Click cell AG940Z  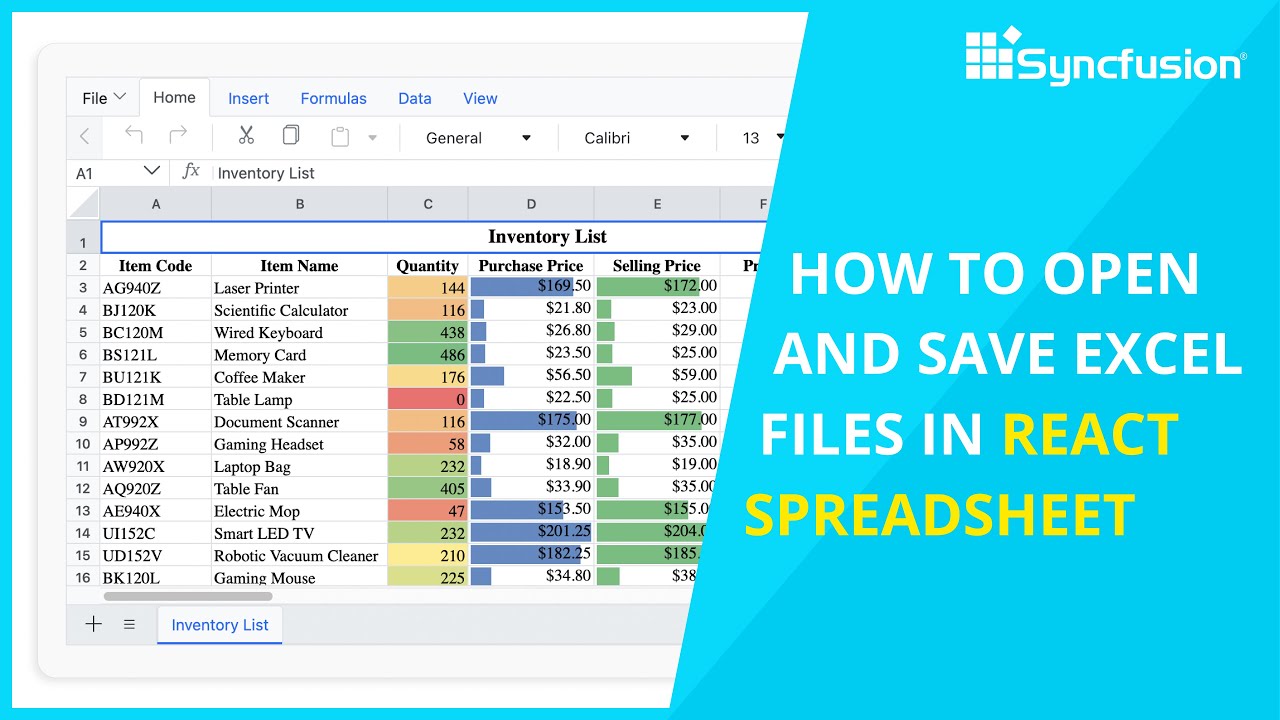click(x=156, y=288)
